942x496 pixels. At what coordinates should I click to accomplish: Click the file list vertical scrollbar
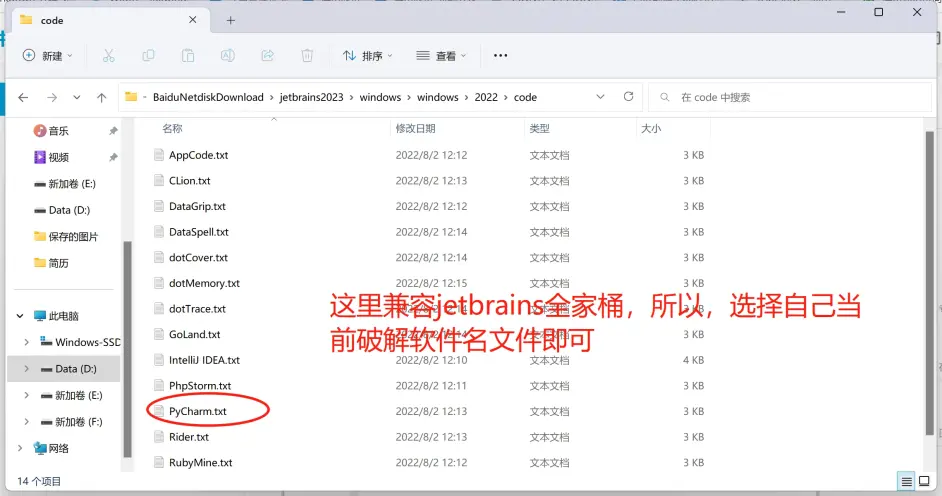(929, 282)
